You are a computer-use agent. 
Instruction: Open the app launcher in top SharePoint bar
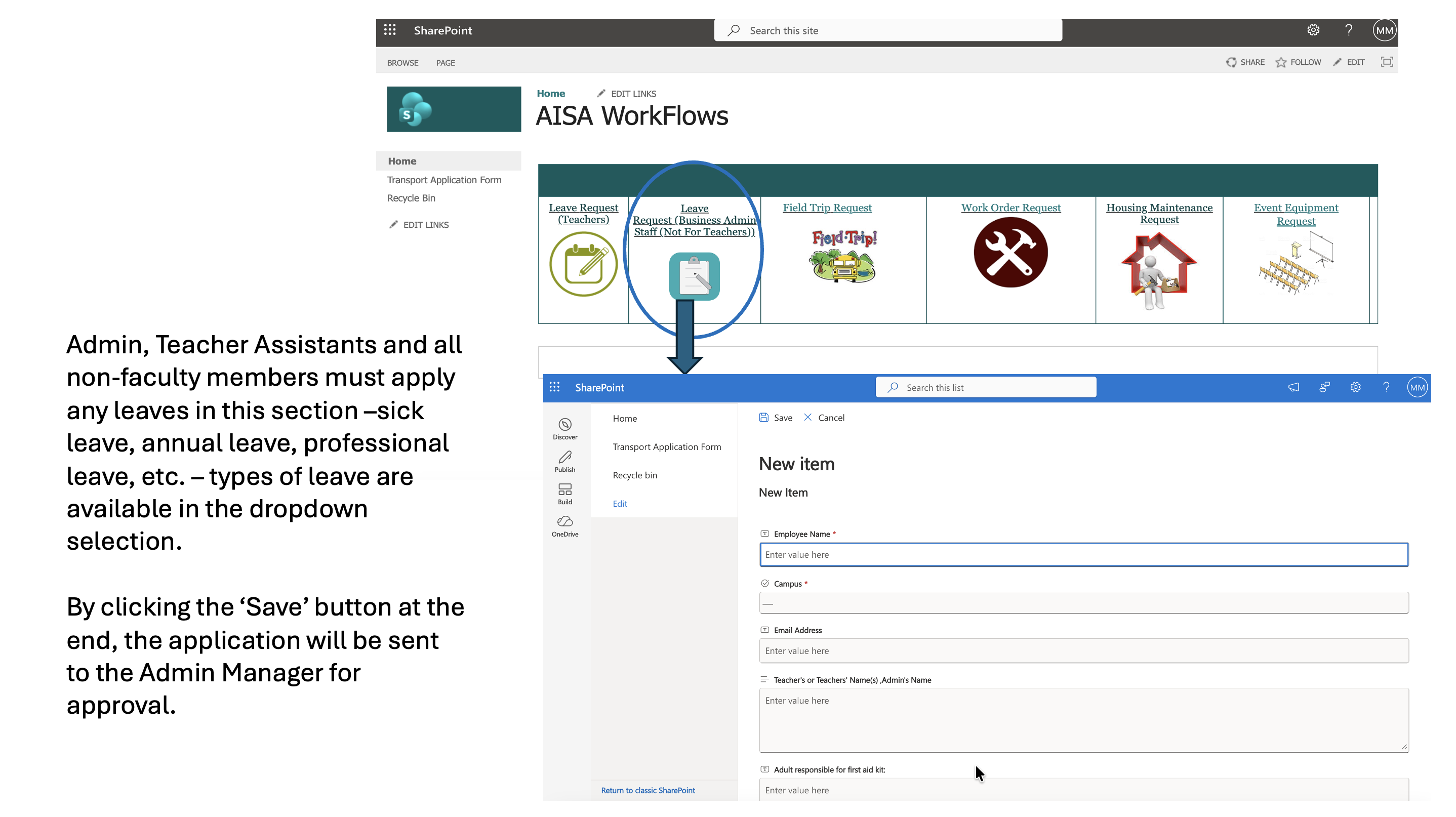coord(390,30)
